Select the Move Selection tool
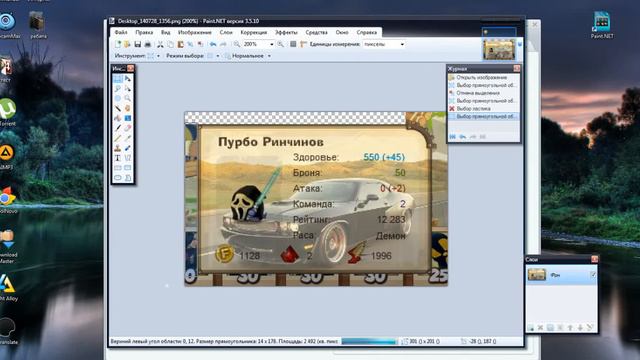 [x=128, y=89]
